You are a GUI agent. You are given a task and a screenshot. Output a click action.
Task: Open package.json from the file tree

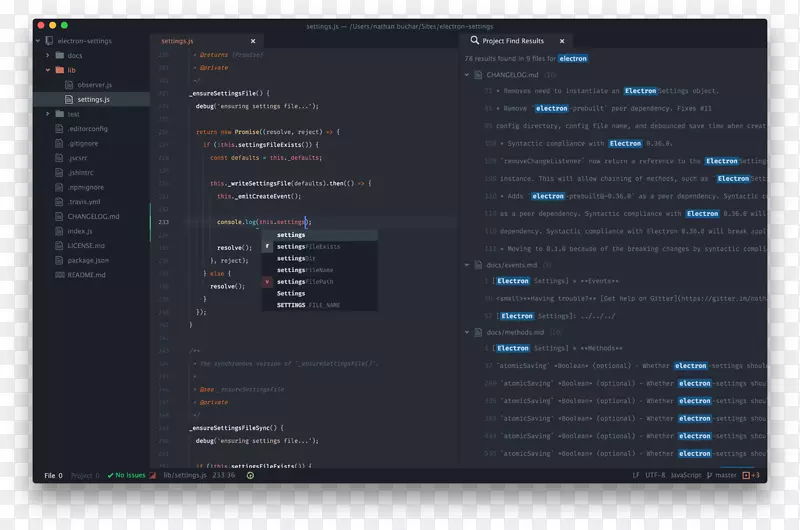coord(88,260)
